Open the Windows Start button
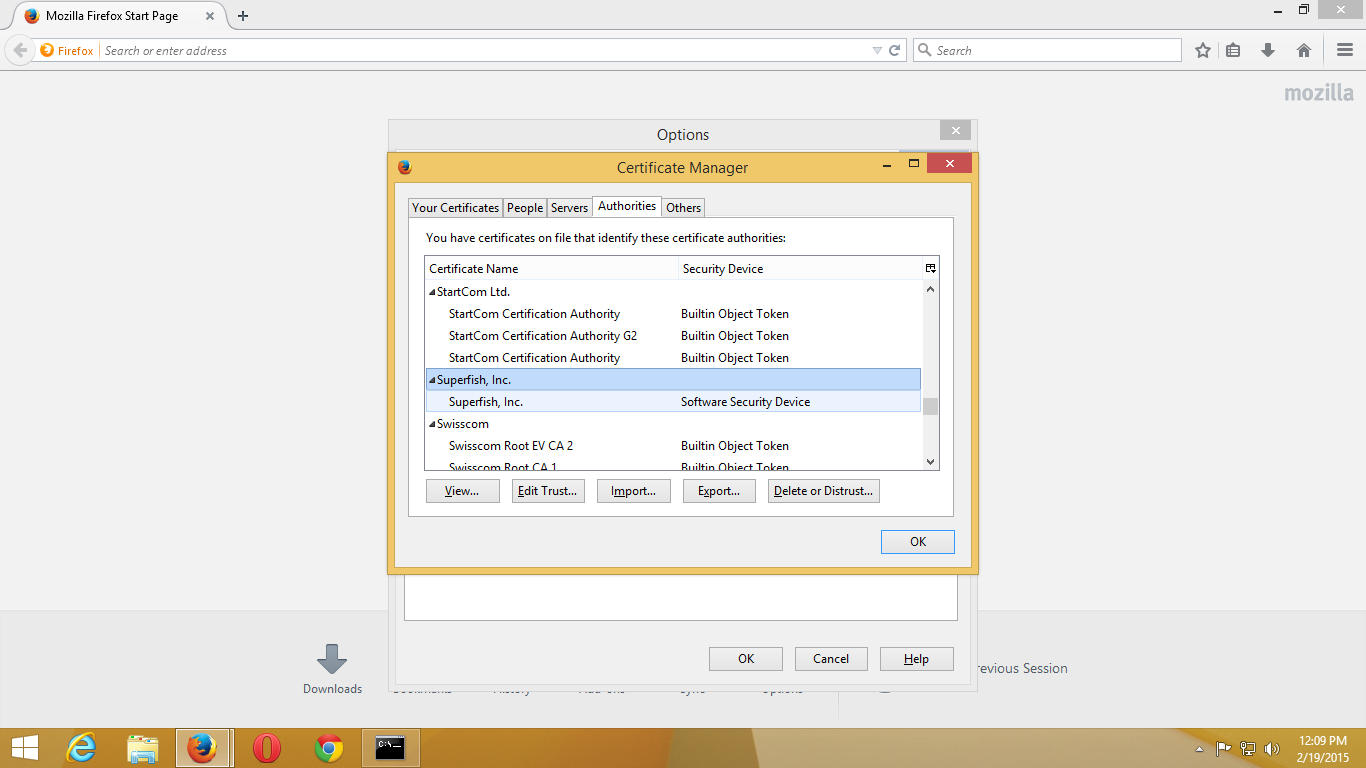Image resolution: width=1366 pixels, height=768 pixels. click(24, 748)
